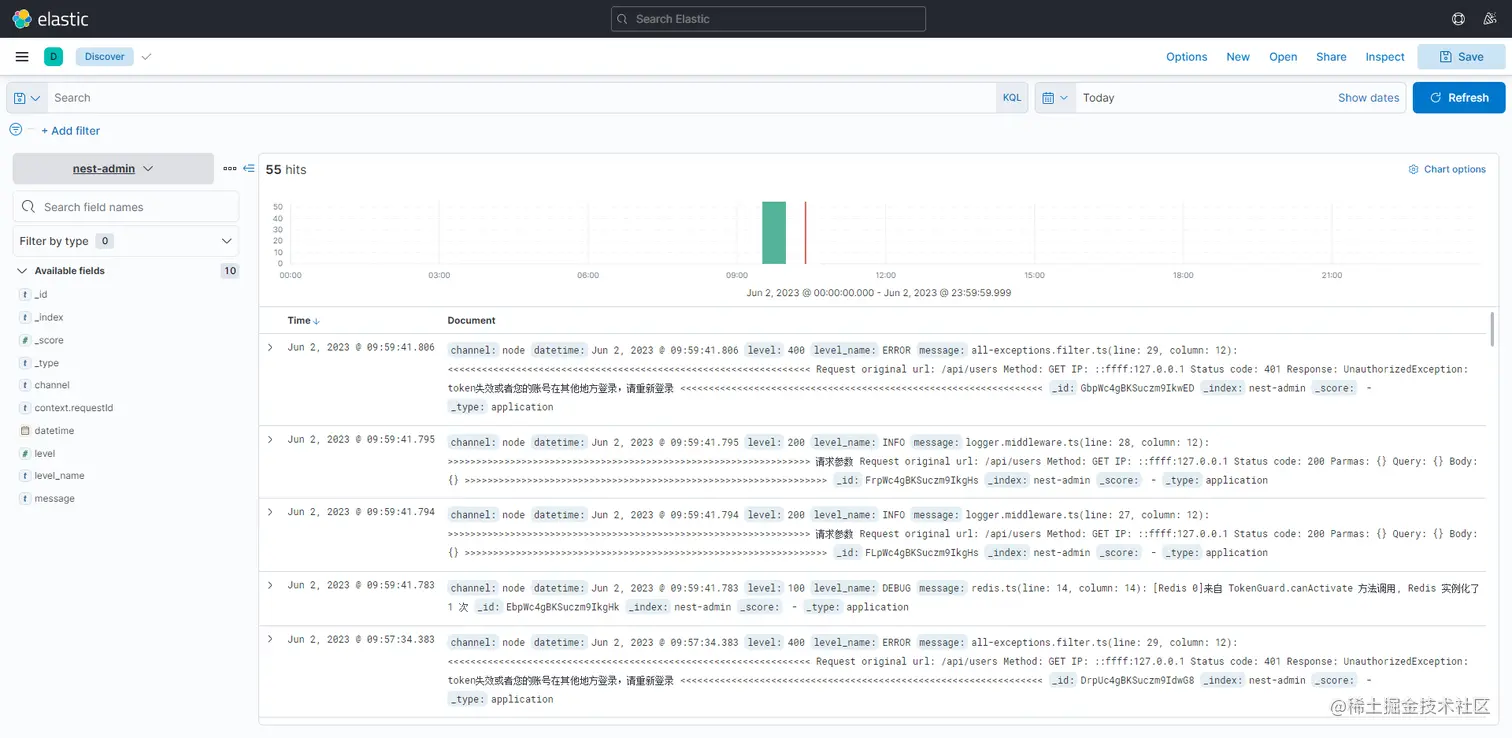
Task: Click the green D space avatar
Action: coord(53,57)
